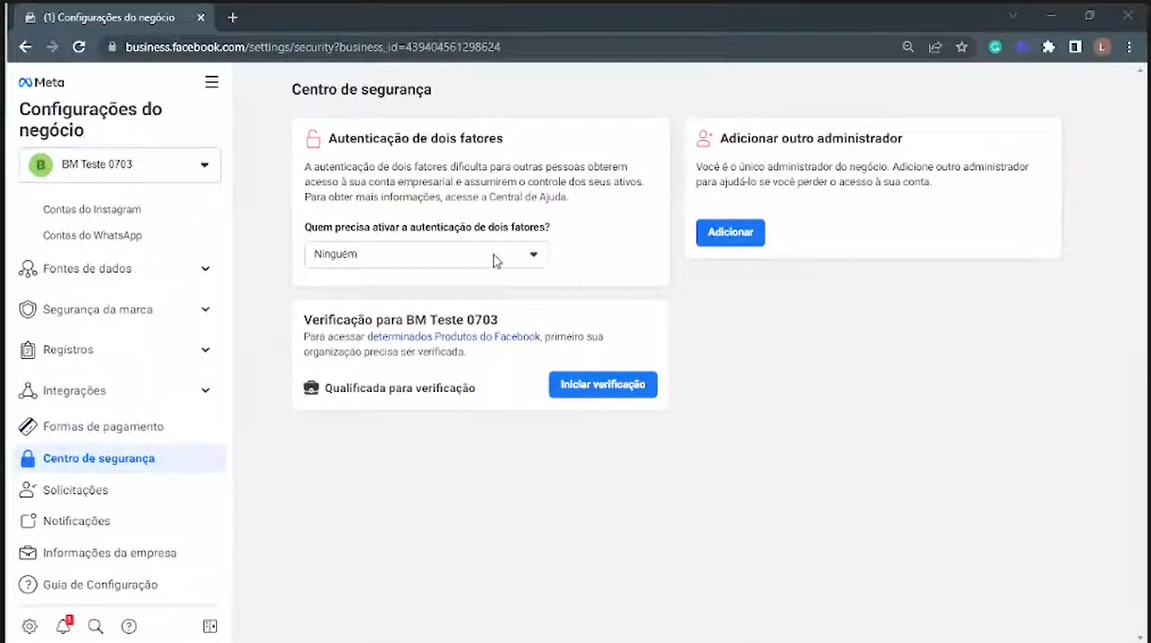Image resolution: width=1151 pixels, height=643 pixels.
Task: Open the Central de Ajuda link
Action: click(x=529, y=197)
